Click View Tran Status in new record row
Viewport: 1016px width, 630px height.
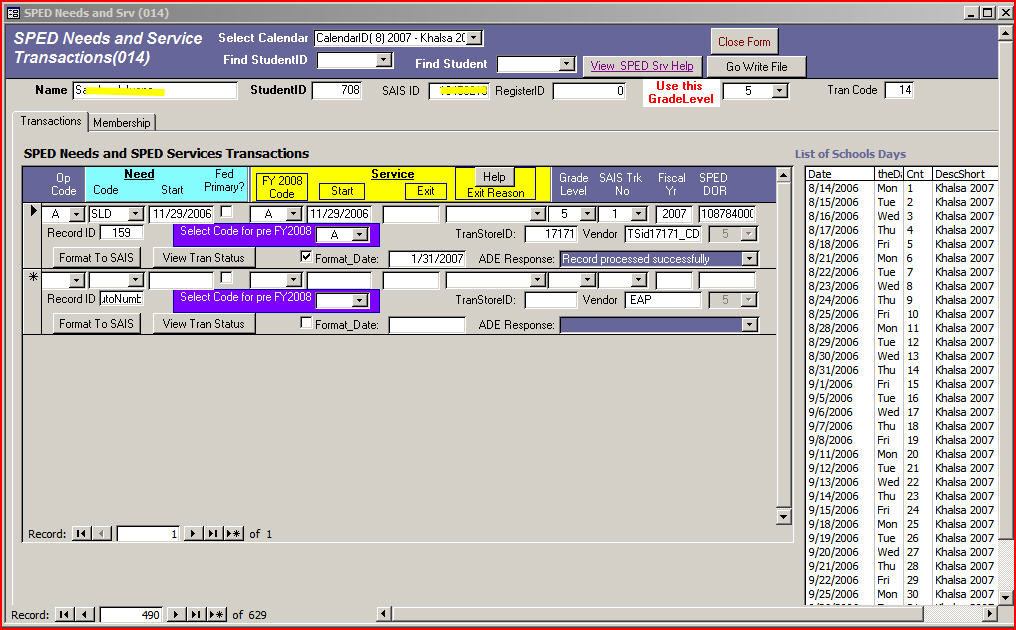coord(203,323)
